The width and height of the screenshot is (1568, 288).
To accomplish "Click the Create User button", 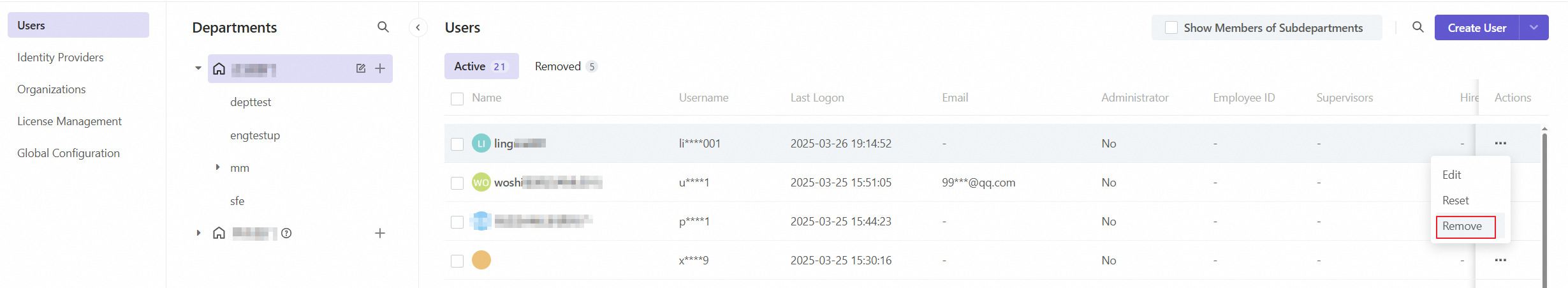I will [x=1476, y=27].
